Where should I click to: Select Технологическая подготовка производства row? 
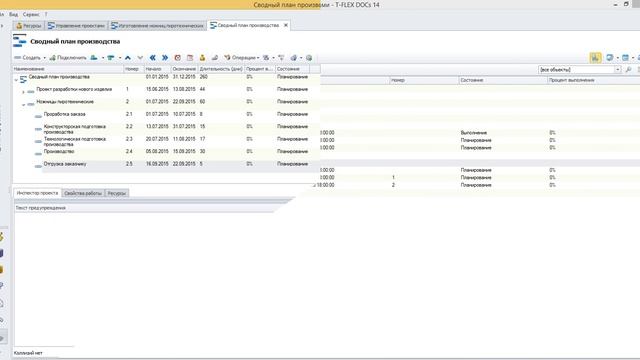pyautogui.click(x=166, y=141)
